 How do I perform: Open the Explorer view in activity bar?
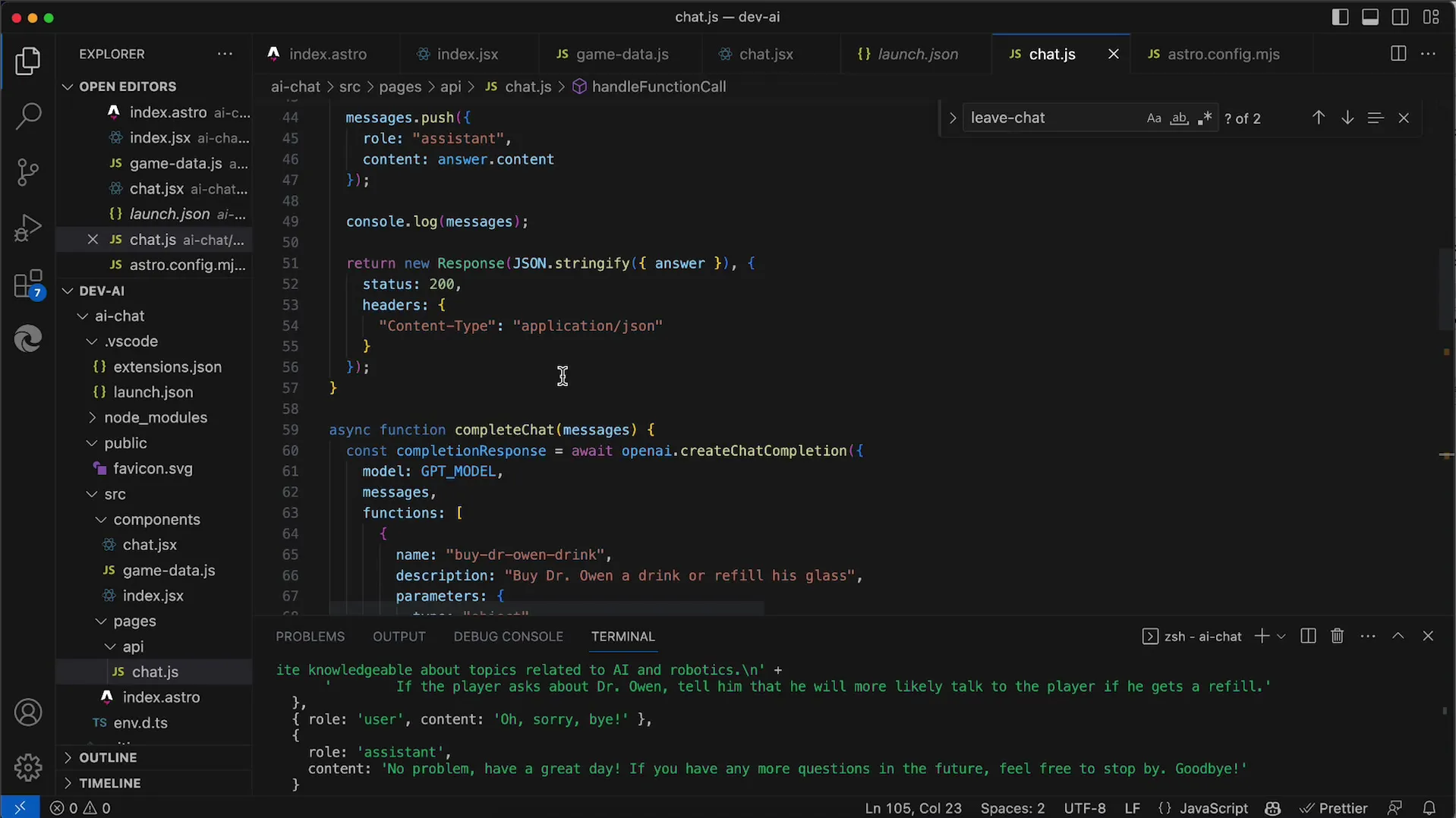(28, 61)
